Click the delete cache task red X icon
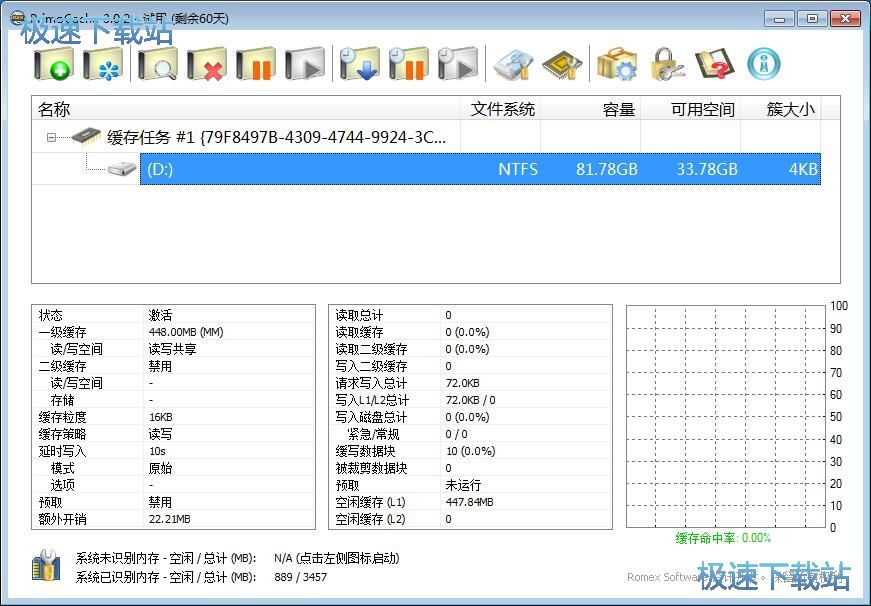Image resolution: width=871 pixels, height=606 pixels. click(207, 65)
